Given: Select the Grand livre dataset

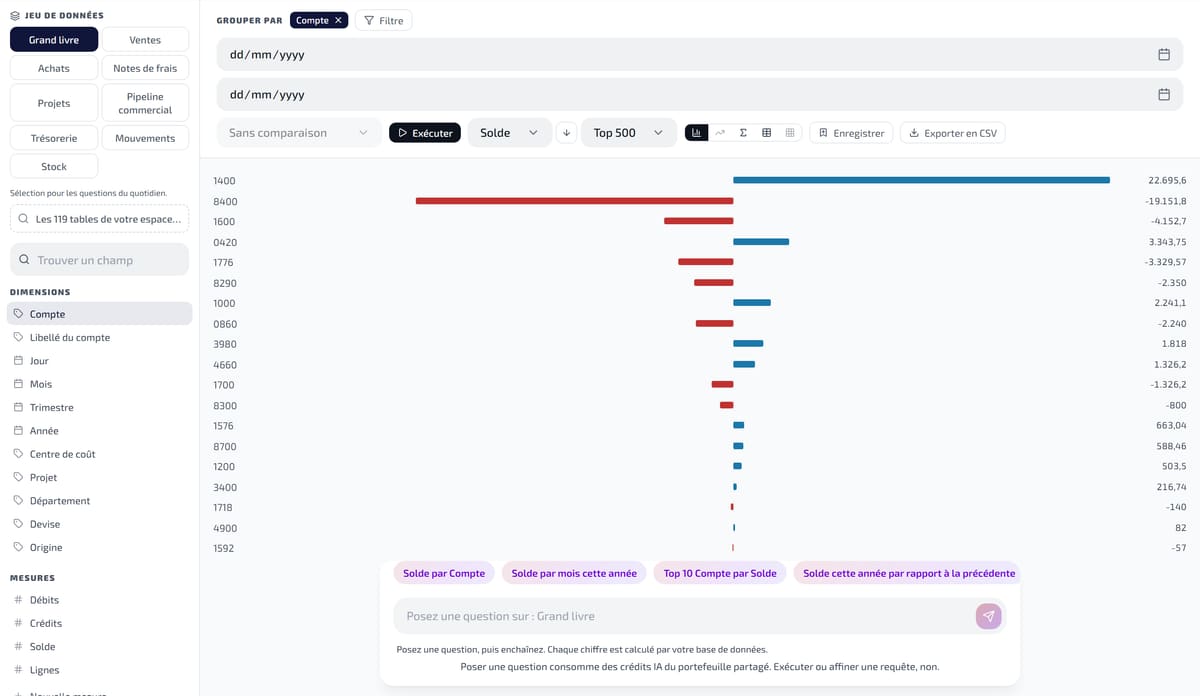Looking at the screenshot, I should (54, 40).
